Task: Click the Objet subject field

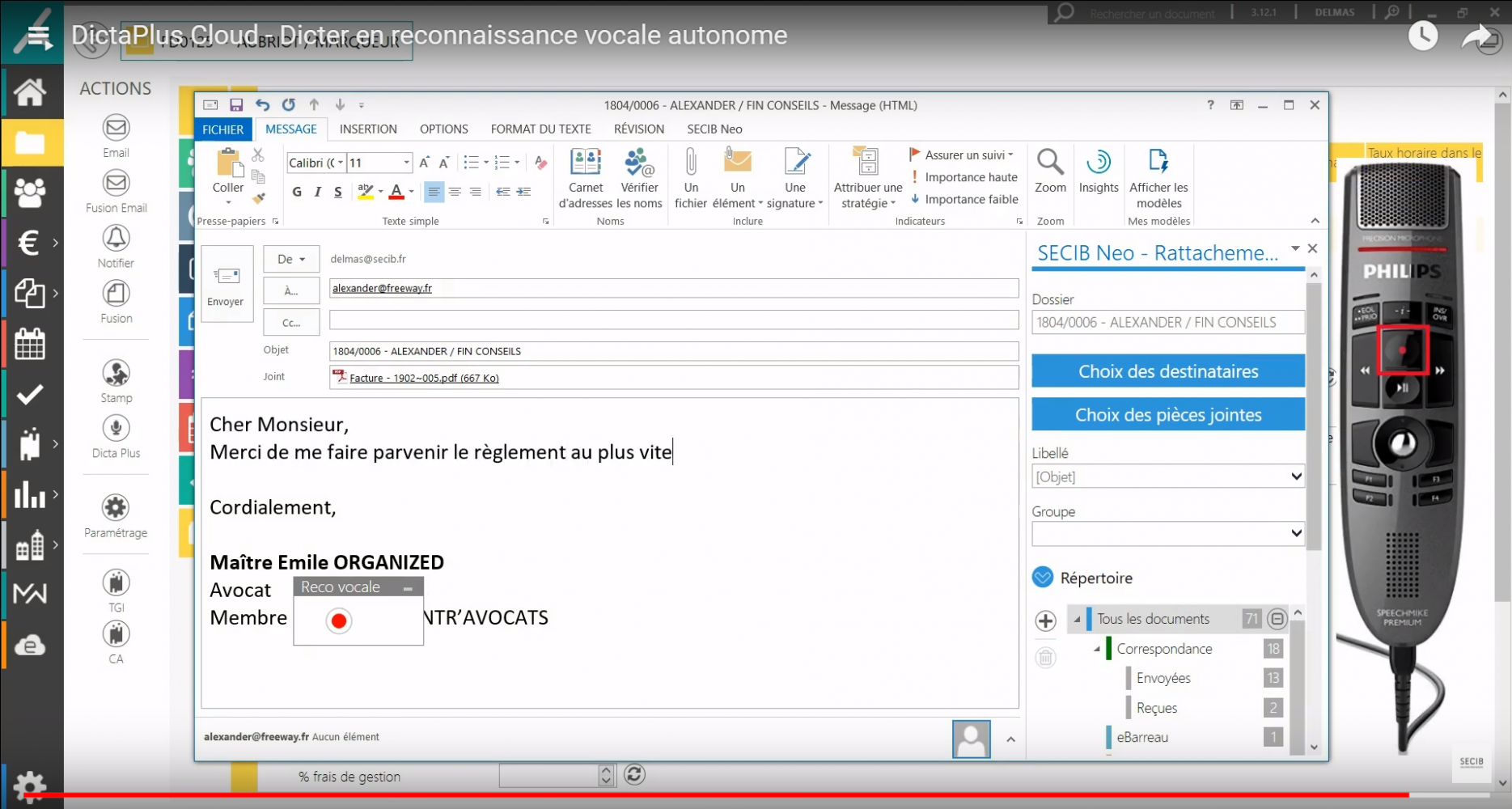Action: [x=673, y=351]
